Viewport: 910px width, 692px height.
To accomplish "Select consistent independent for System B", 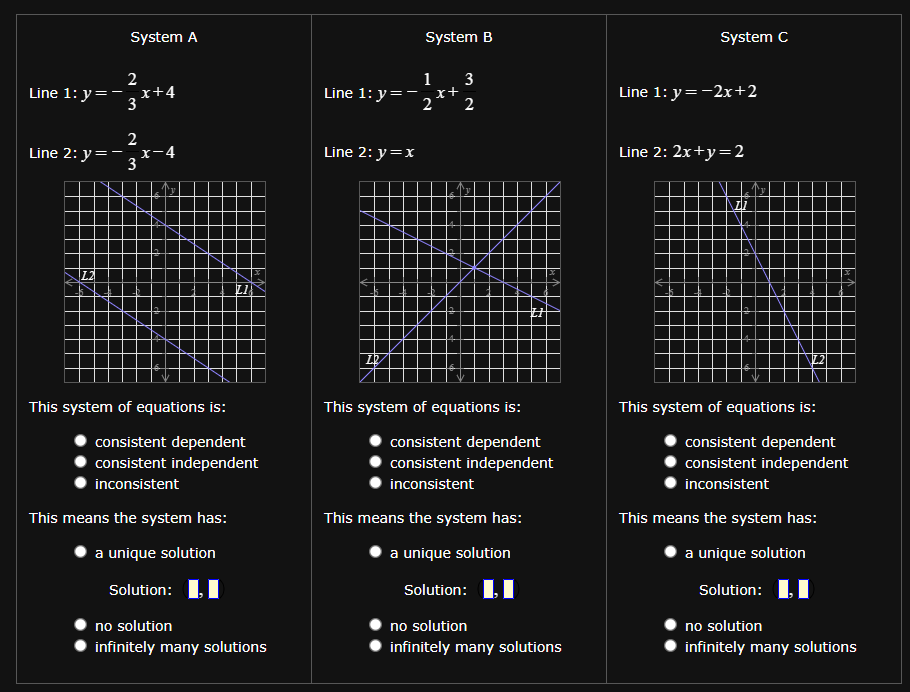I will tap(375, 461).
